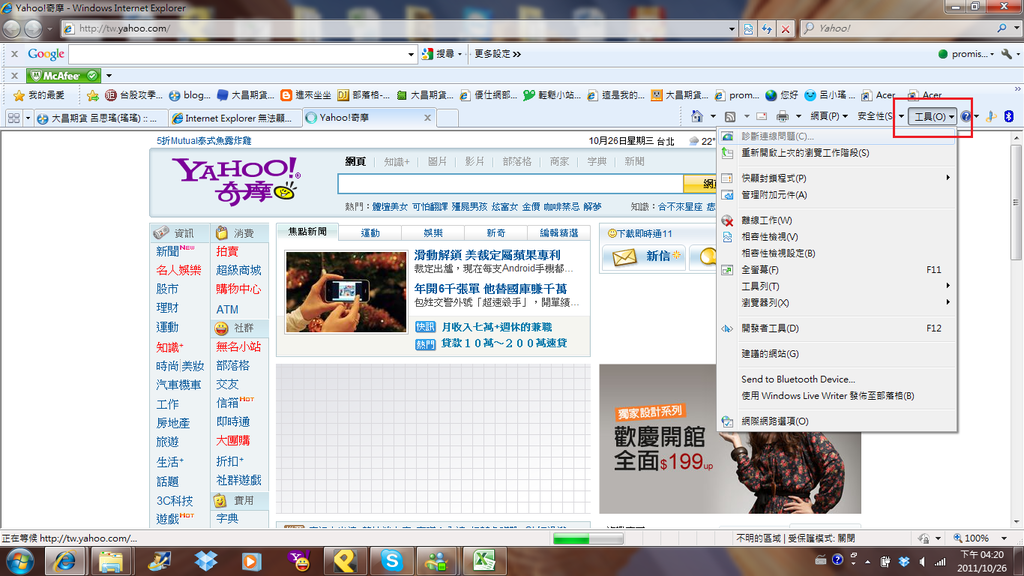This screenshot has height=576, width=1024.
Task: Open the Google toolbar search box dropdown
Action: tap(411, 54)
